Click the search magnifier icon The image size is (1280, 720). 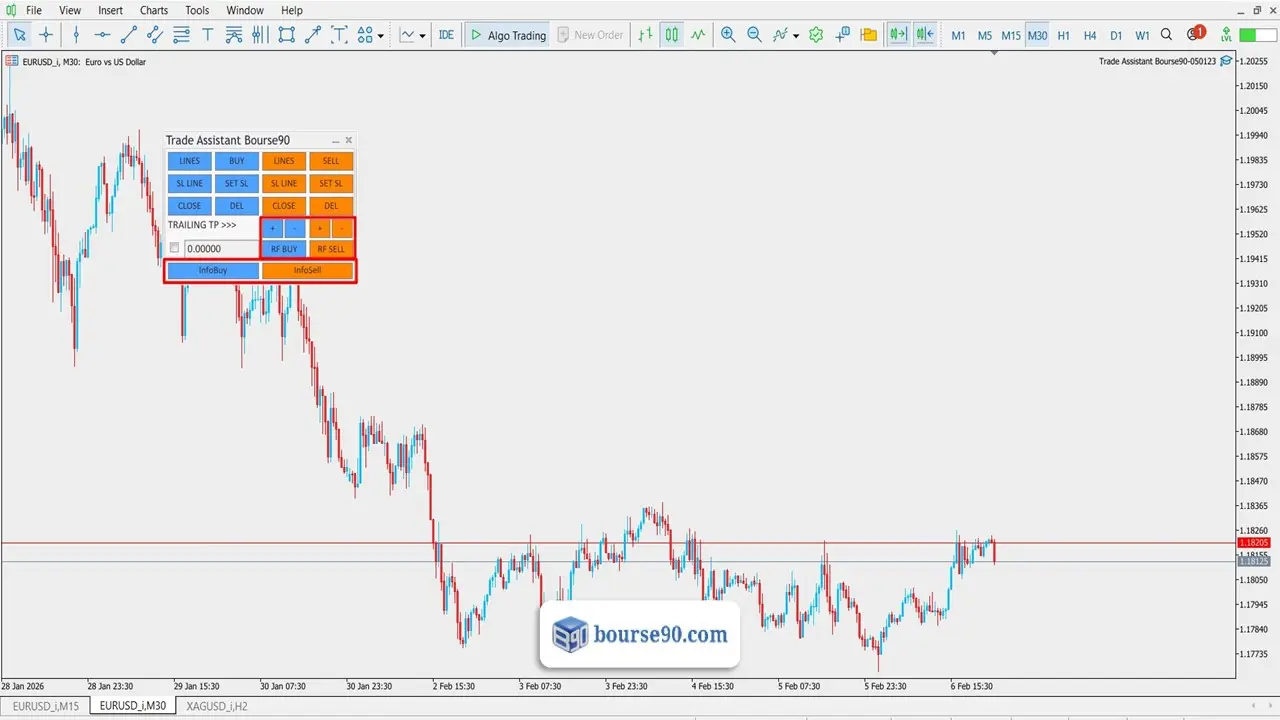1167,35
